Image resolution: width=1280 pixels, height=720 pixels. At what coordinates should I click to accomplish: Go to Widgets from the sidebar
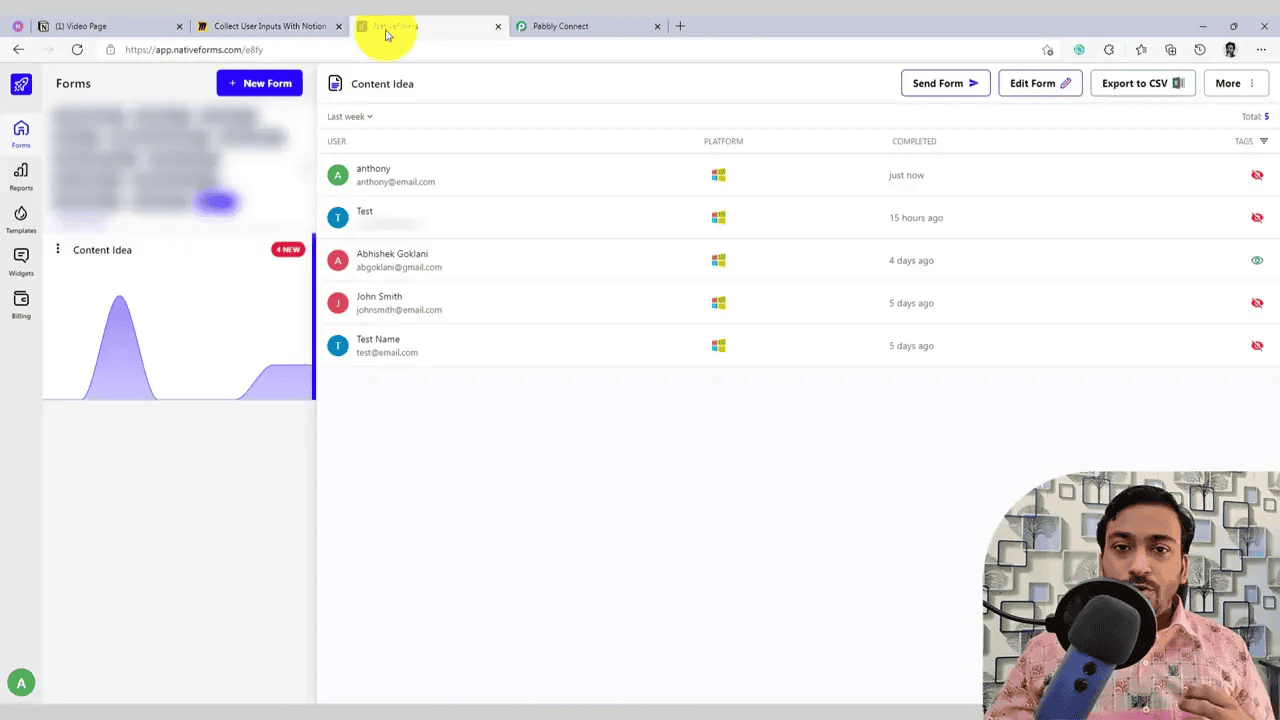pyautogui.click(x=21, y=260)
